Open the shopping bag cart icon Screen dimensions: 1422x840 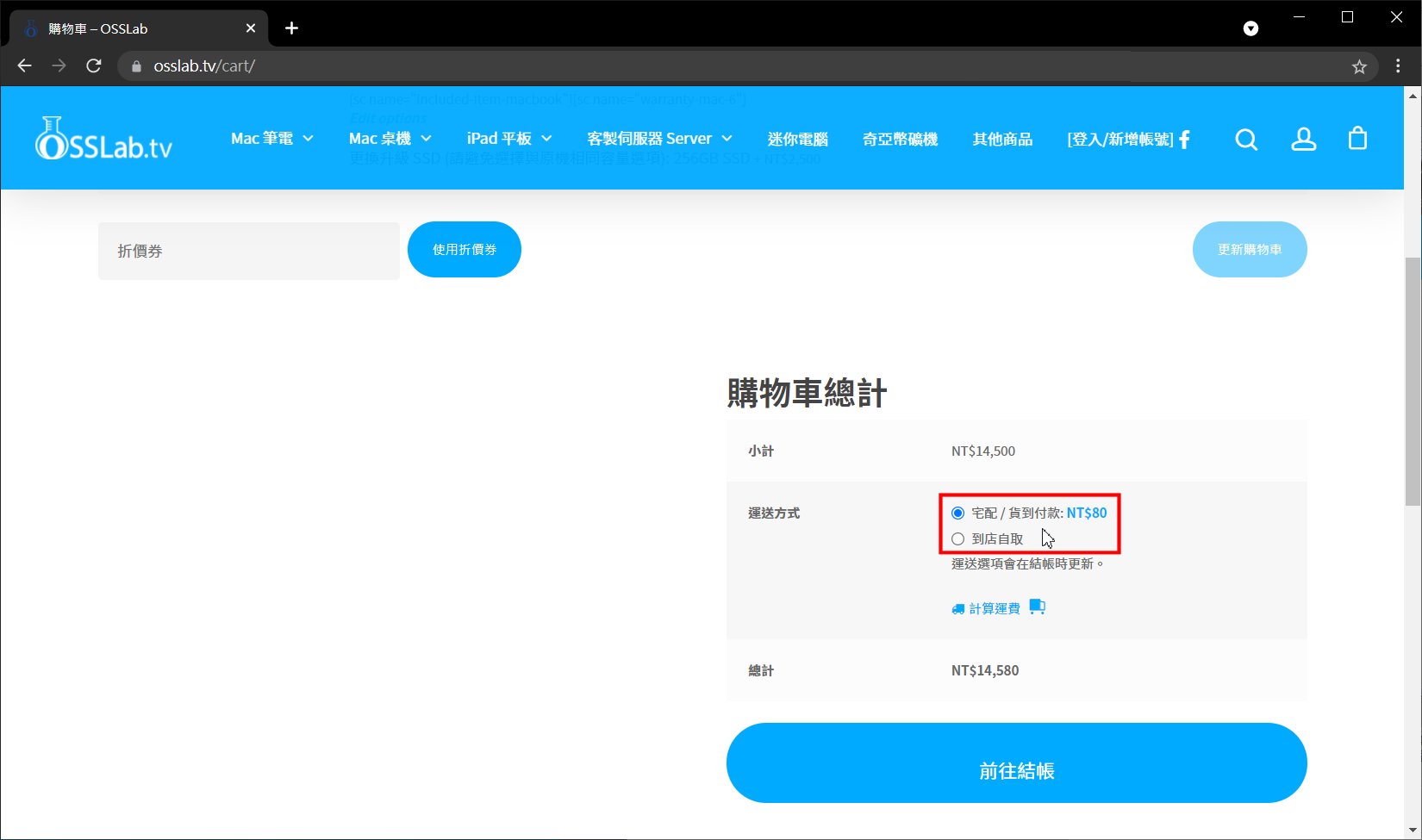(1357, 139)
